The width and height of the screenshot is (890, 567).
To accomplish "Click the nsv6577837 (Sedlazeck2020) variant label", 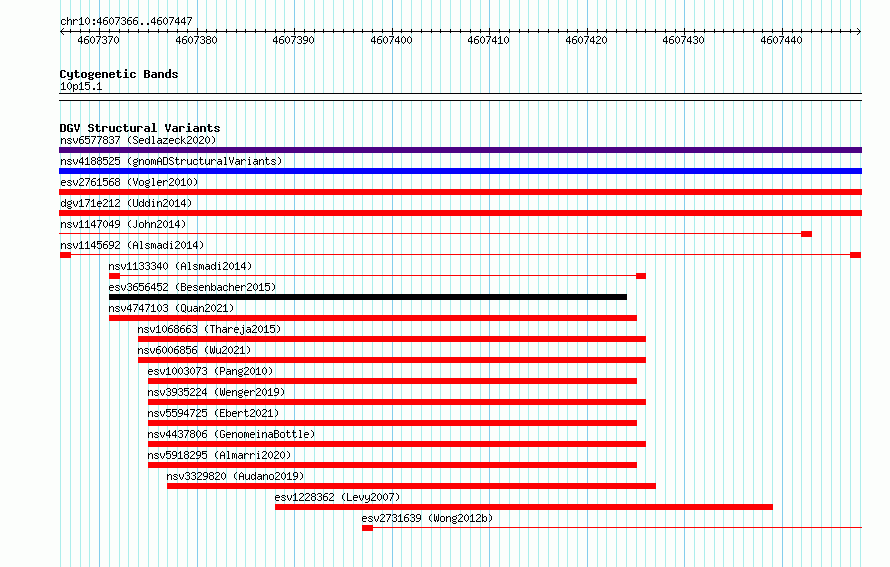I will [138, 140].
